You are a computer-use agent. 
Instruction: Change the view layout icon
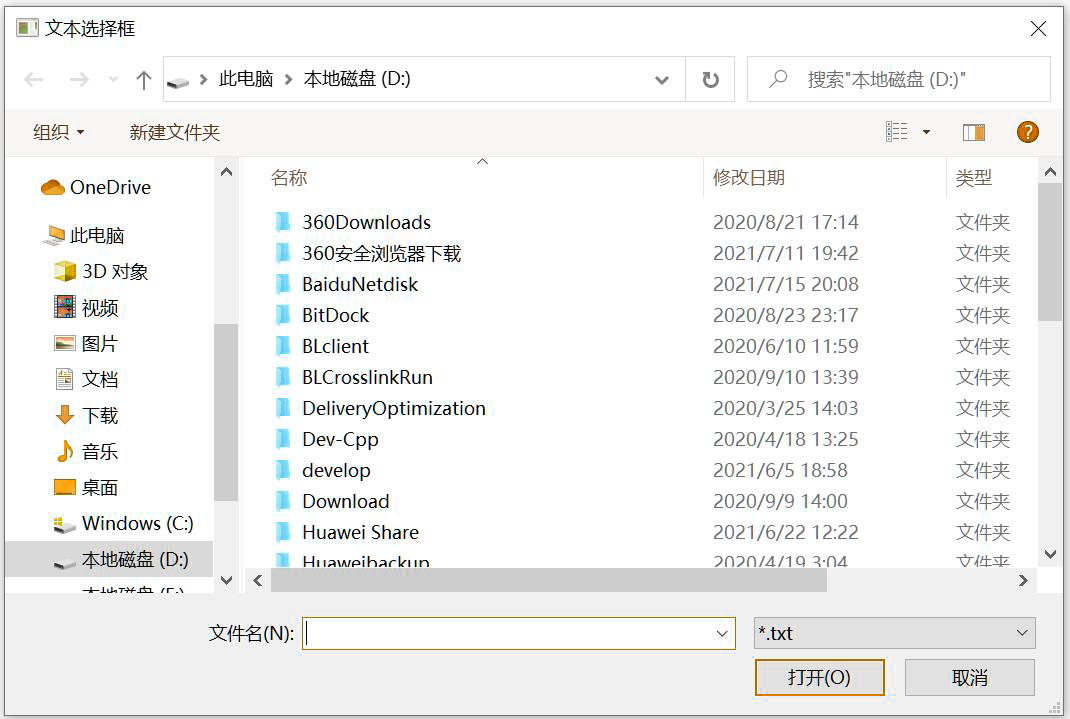[896, 132]
